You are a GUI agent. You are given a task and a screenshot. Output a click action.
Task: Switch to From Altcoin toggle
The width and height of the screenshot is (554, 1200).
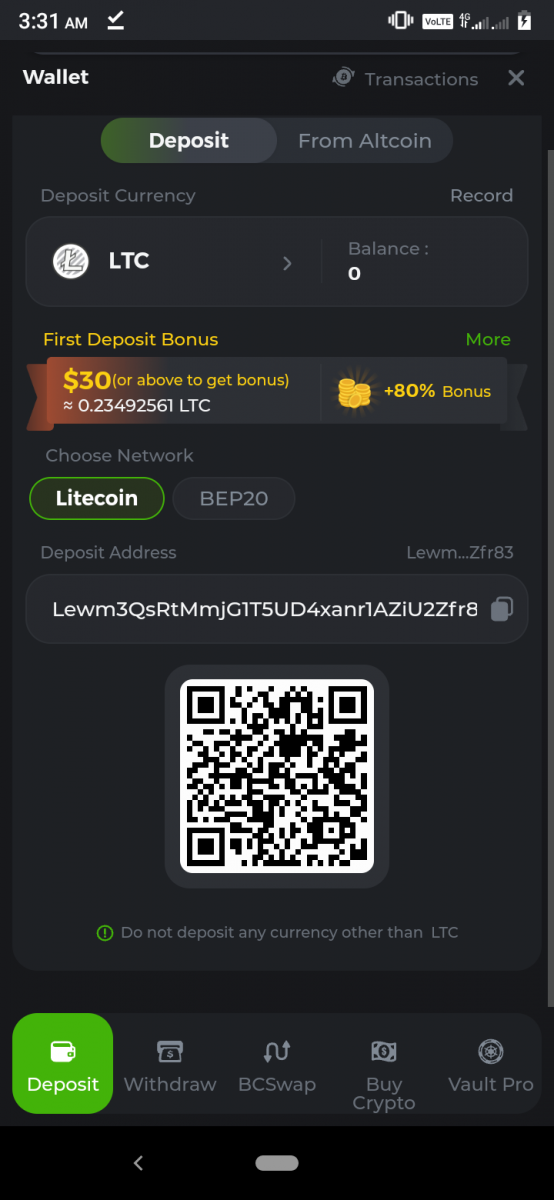[365, 141]
